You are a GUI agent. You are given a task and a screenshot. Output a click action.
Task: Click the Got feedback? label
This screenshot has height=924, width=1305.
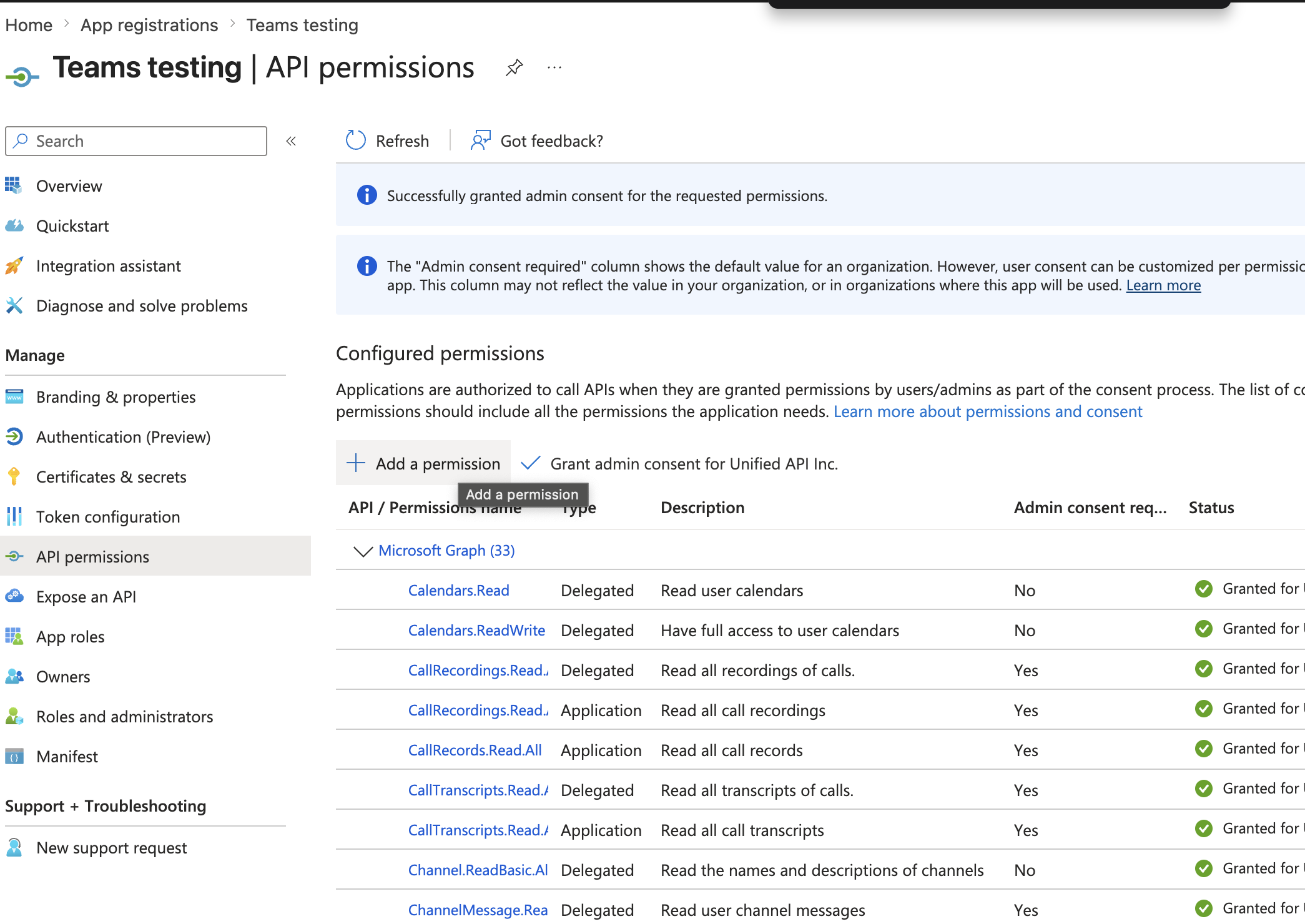[x=552, y=141]
